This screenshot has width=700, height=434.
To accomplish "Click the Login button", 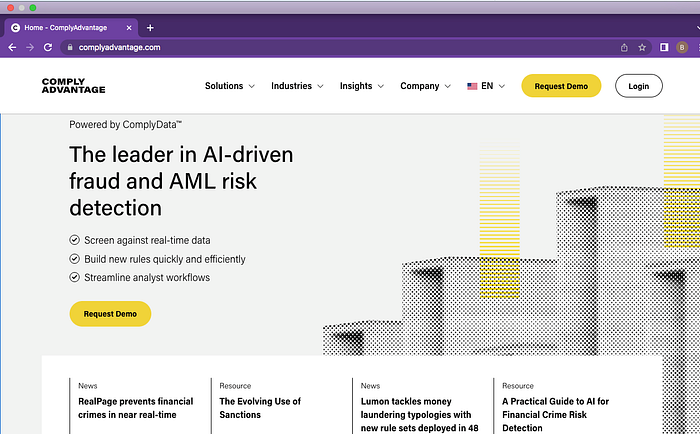I will [x=638, y=86].
